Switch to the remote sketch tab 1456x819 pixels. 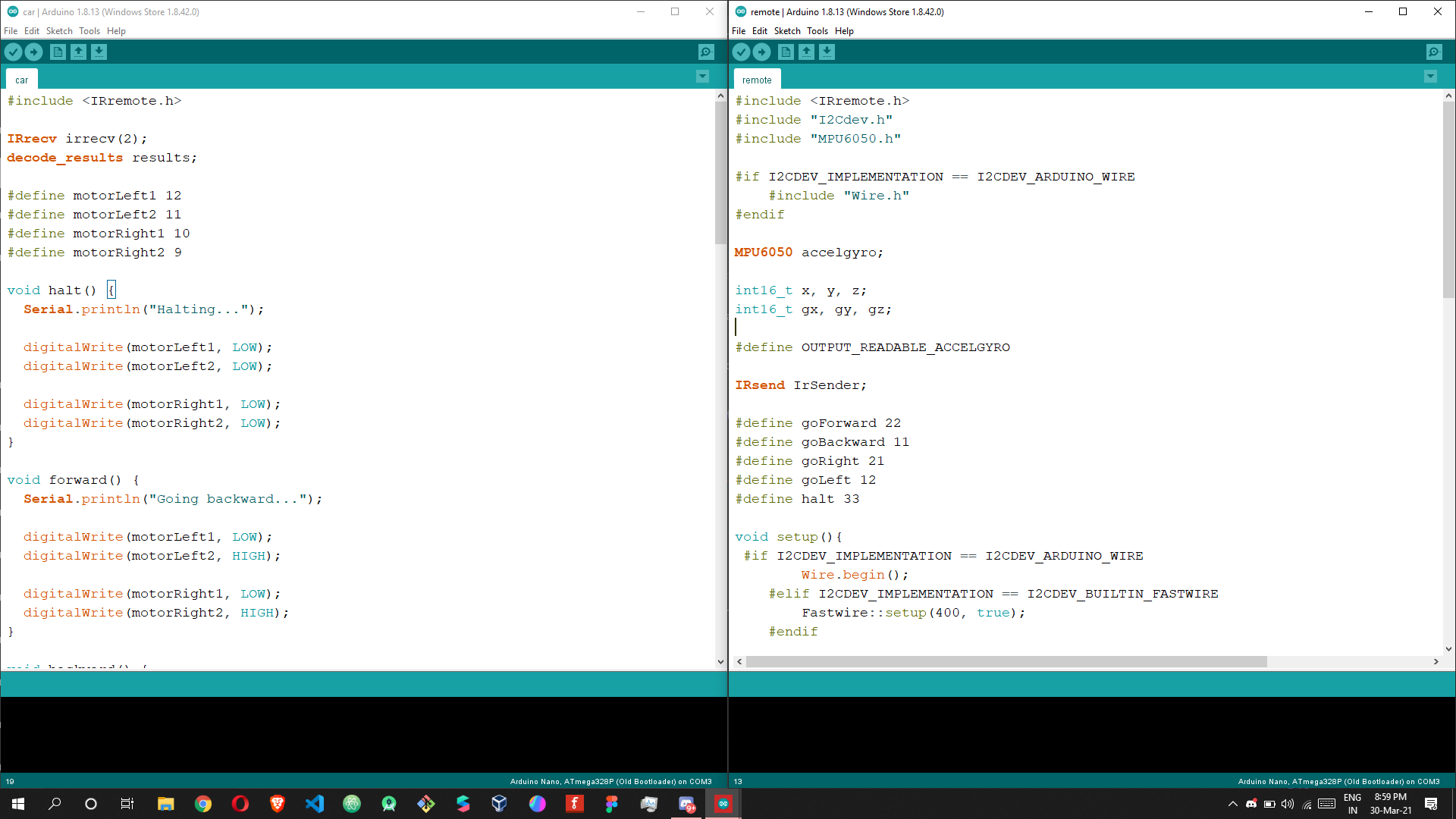pyautogui.click(x=756, y=79)
